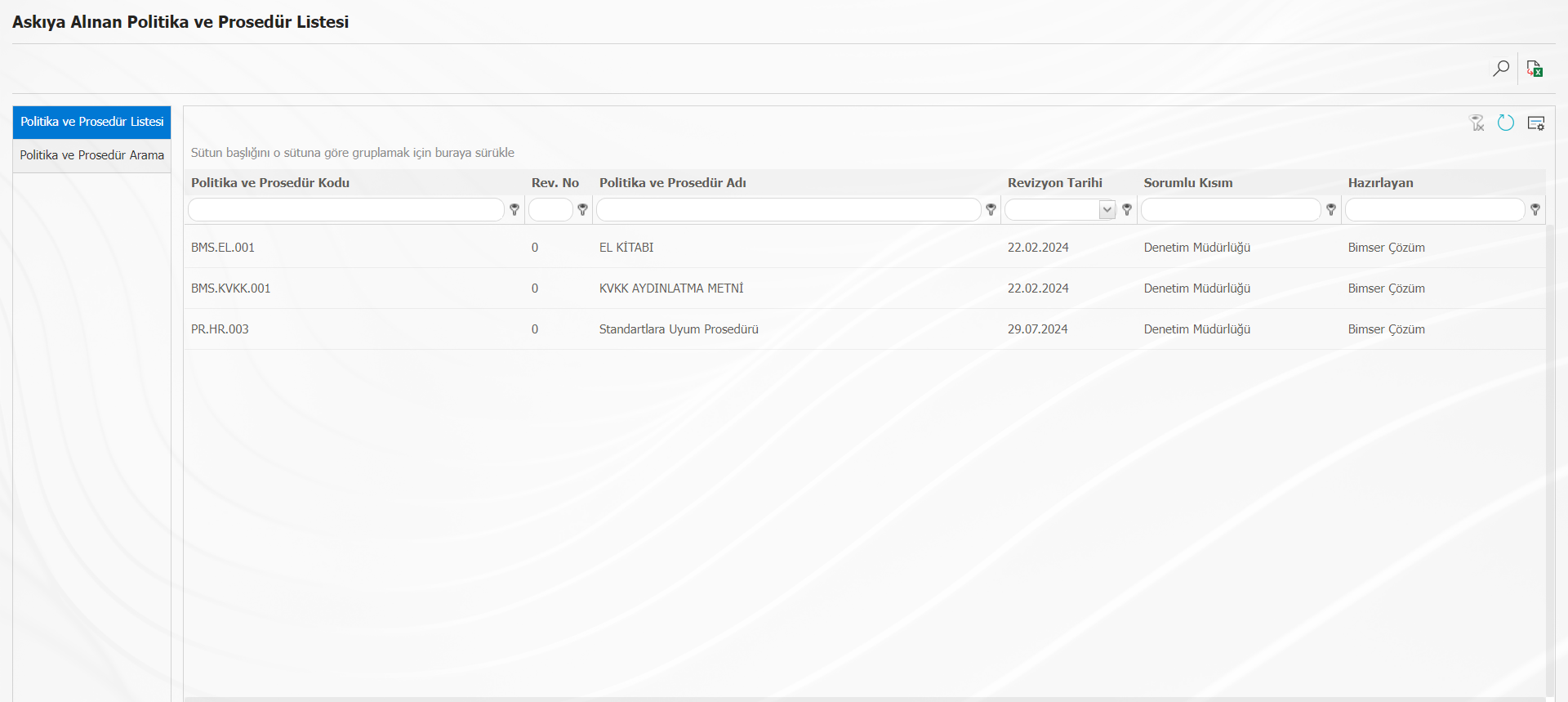Image resolution: width=1568 pixels, height=702 pixels.
Task: Sort by Rev. No column header
Action: 555,183
